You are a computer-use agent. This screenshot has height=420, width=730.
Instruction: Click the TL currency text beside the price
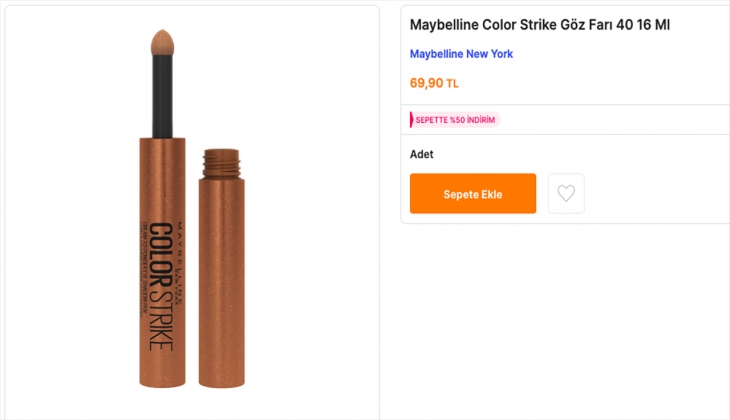(x=453, y=84)
